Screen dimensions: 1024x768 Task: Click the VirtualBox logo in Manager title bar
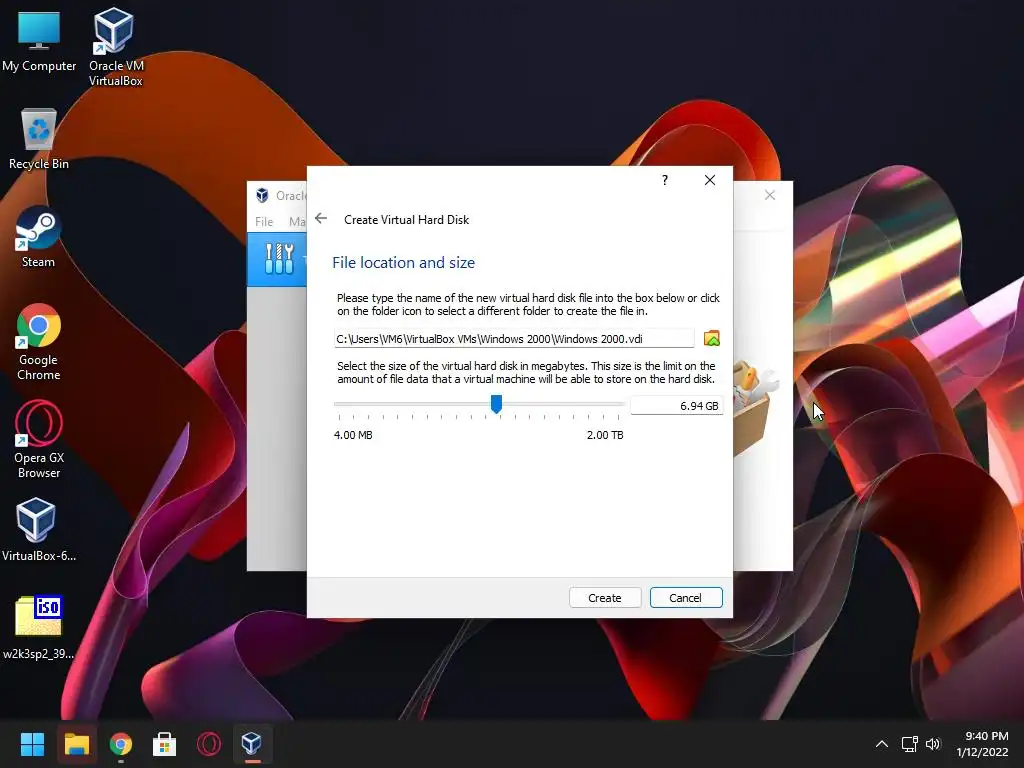point(262,195)
